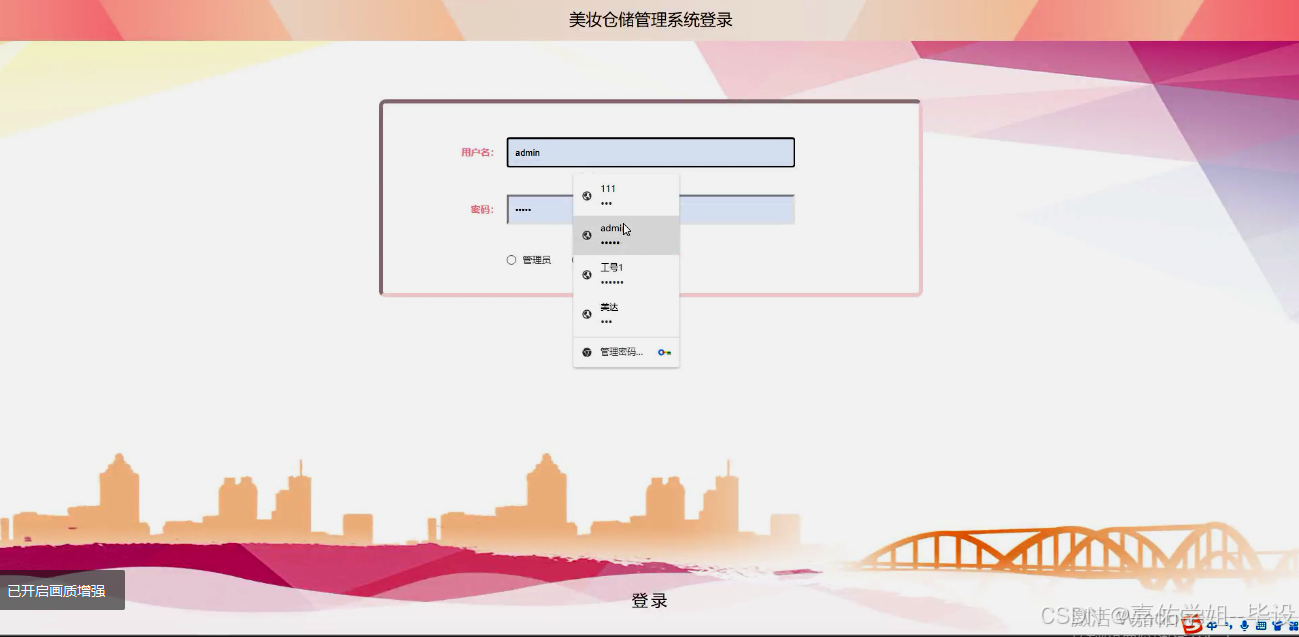This screenshot has width=1299, height=637.
Task: Click the 用户名 username input field
Action: [x=650, y=152]
